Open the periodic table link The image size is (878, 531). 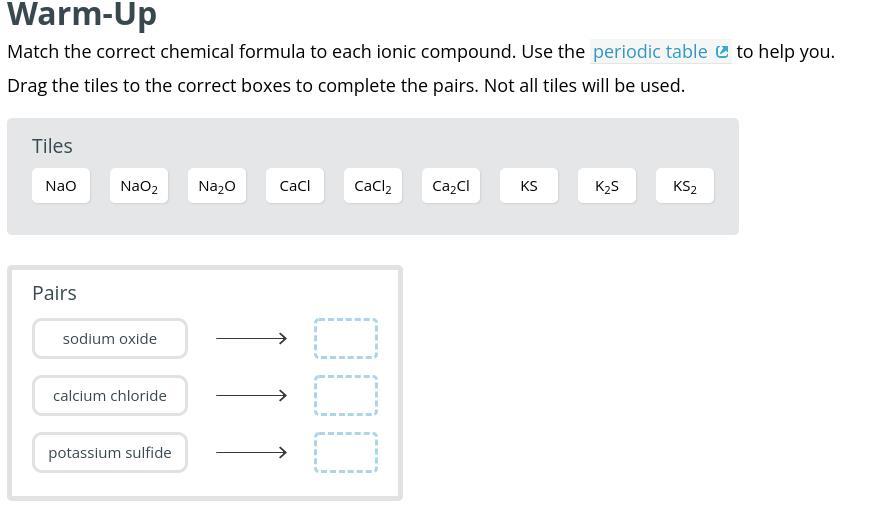649,52
